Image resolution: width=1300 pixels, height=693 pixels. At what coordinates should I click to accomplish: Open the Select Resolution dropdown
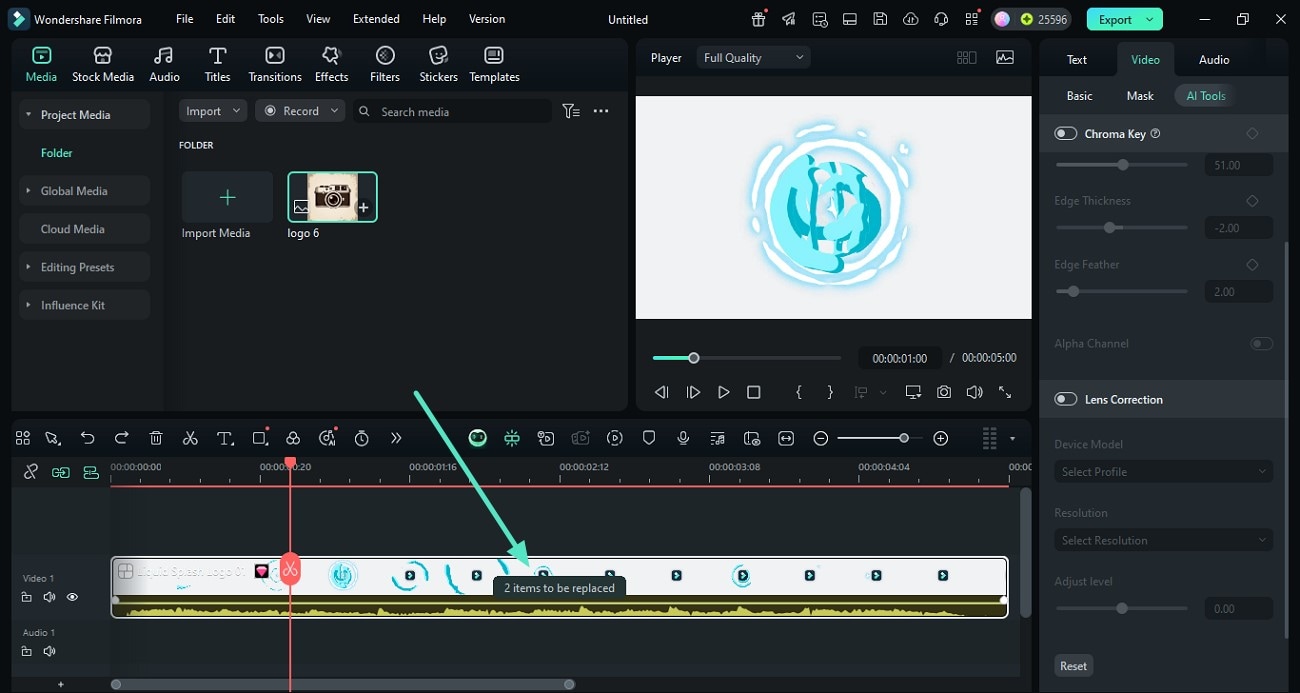[x=1164, y=540]
